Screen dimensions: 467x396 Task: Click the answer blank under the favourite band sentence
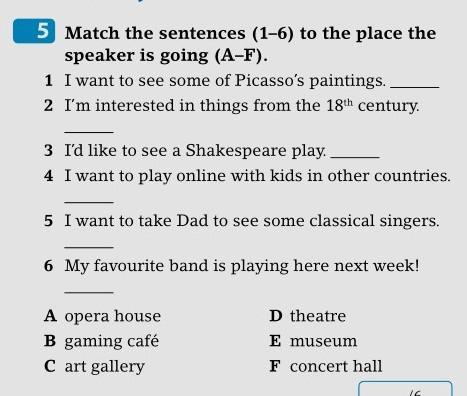(x=89, y=292)
